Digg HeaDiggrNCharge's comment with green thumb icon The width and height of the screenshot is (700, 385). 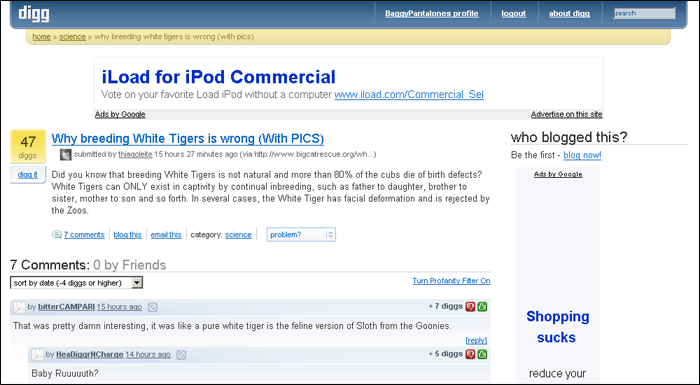[482, 354]
